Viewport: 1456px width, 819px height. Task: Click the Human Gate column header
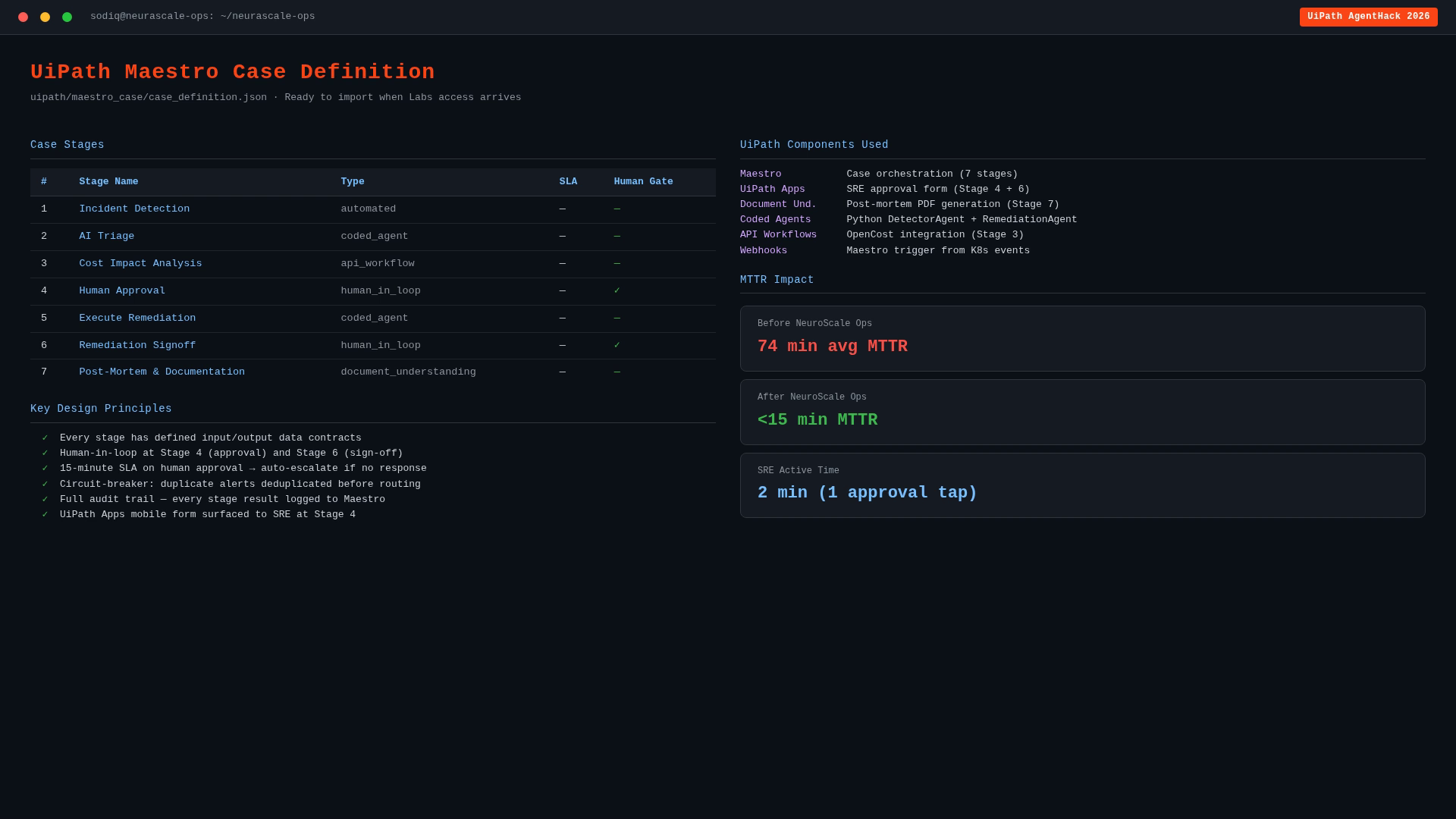(643, 182)
